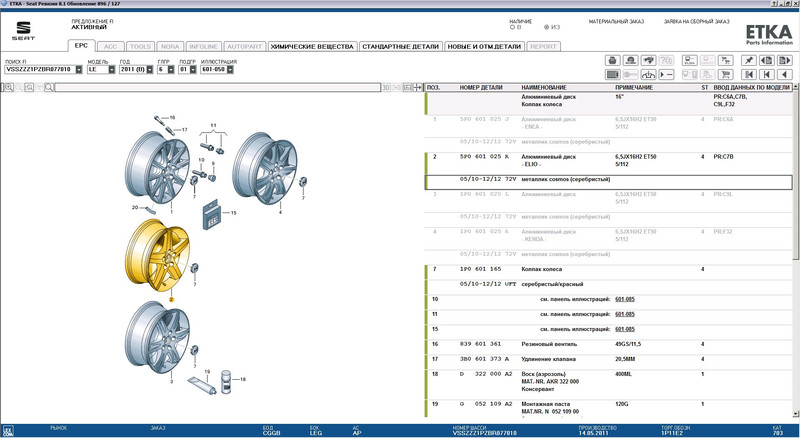Viewport: 800px width, 438px height.
Task: Open the ГЛГР dropdown showing 6
Action: pos(171,69)
